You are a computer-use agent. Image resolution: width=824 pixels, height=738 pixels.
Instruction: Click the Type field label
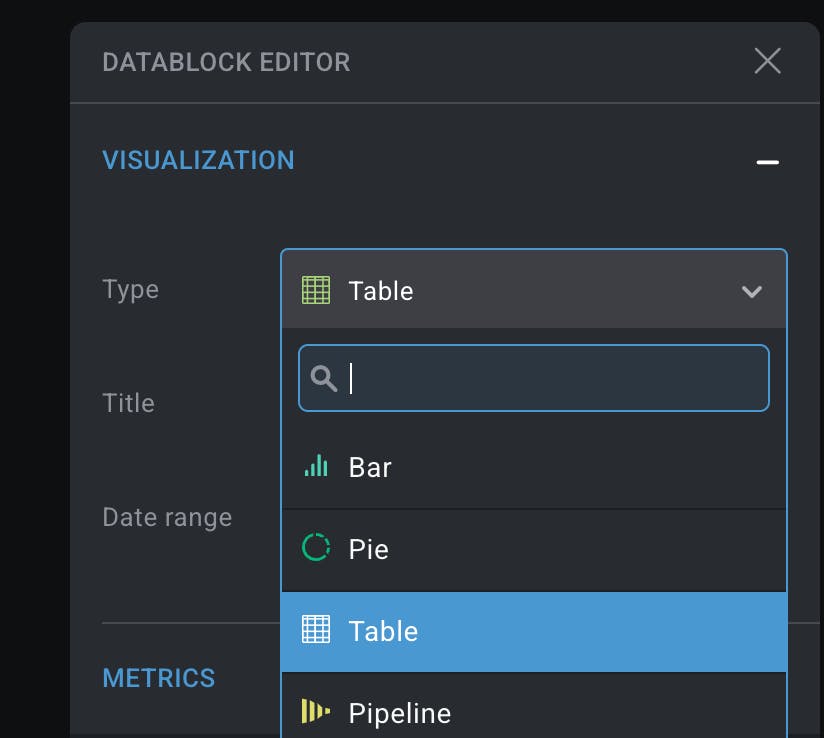pos(130,290)
